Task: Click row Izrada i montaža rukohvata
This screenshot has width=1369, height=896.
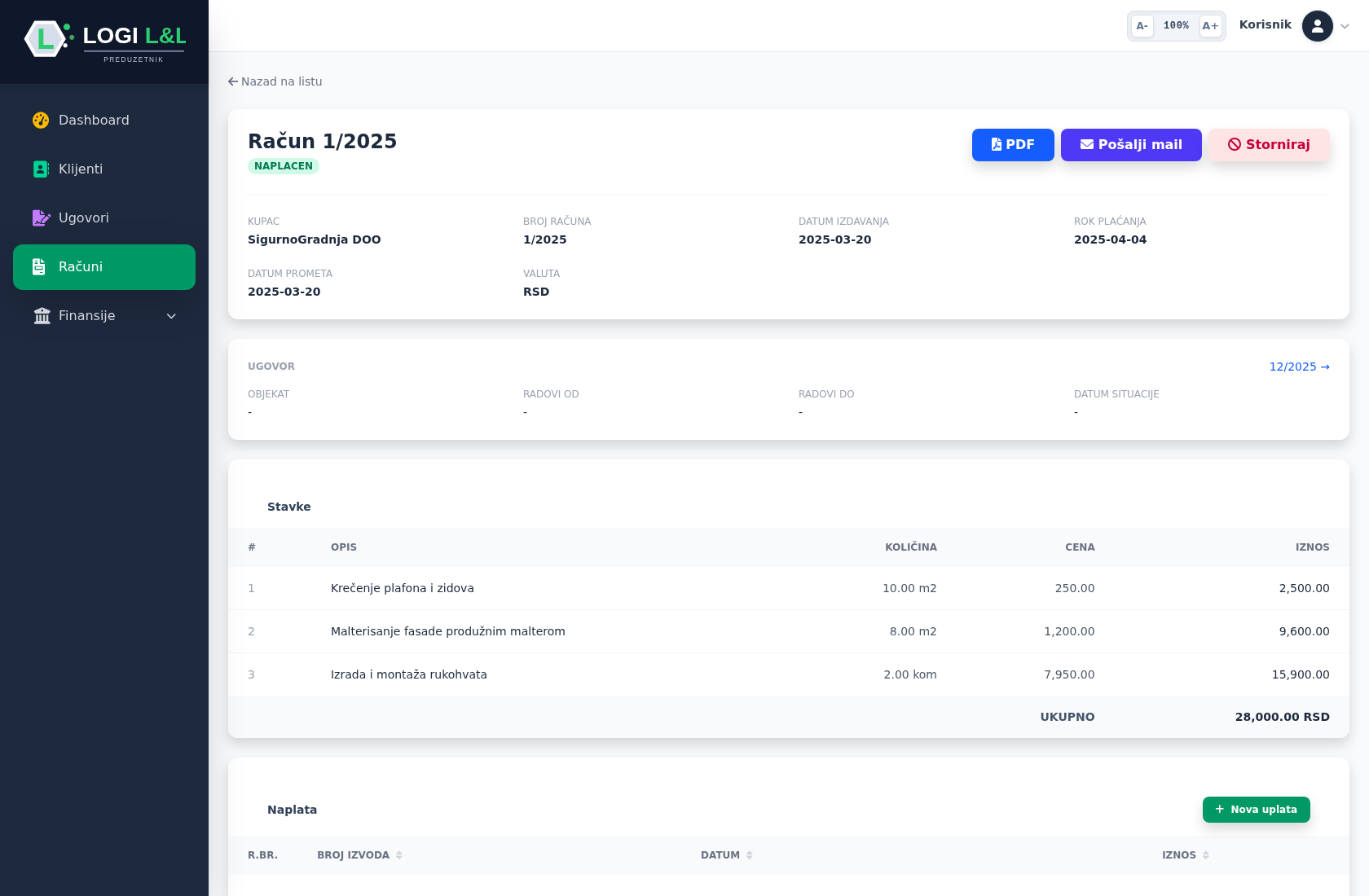Action: tap(789, 674)
